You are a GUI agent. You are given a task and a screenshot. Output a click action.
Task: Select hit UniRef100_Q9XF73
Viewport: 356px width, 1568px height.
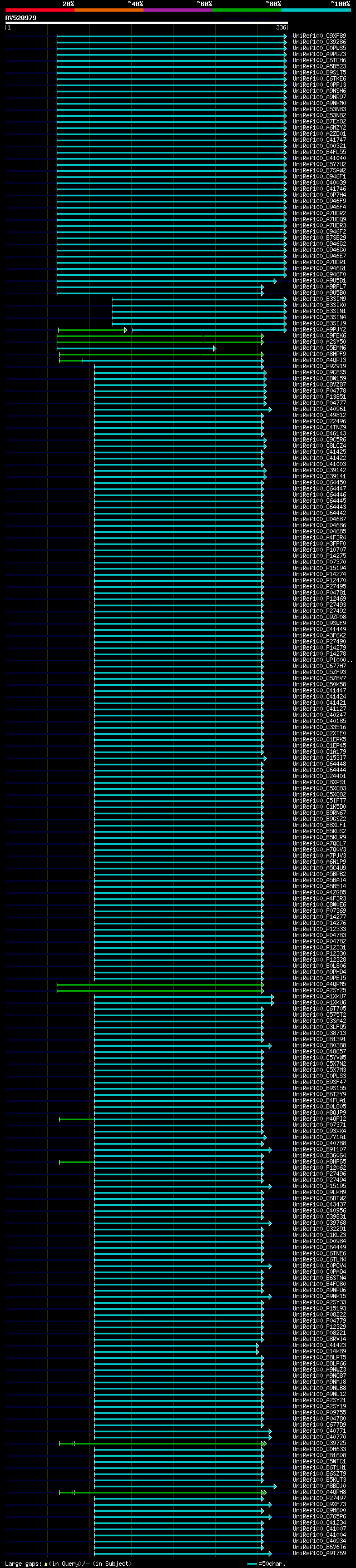[319, 1504]
